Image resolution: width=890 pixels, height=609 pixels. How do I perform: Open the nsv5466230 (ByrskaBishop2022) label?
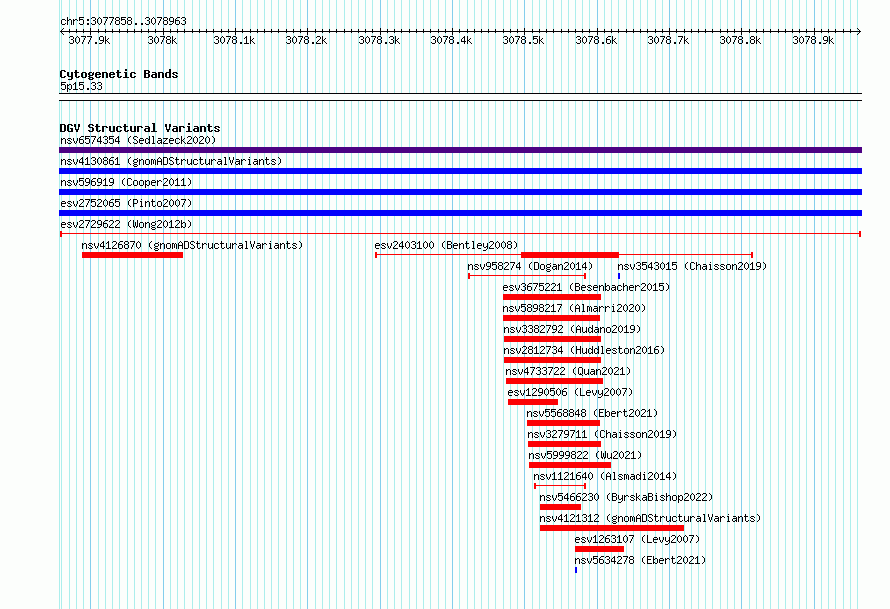[x=626, y=497]
